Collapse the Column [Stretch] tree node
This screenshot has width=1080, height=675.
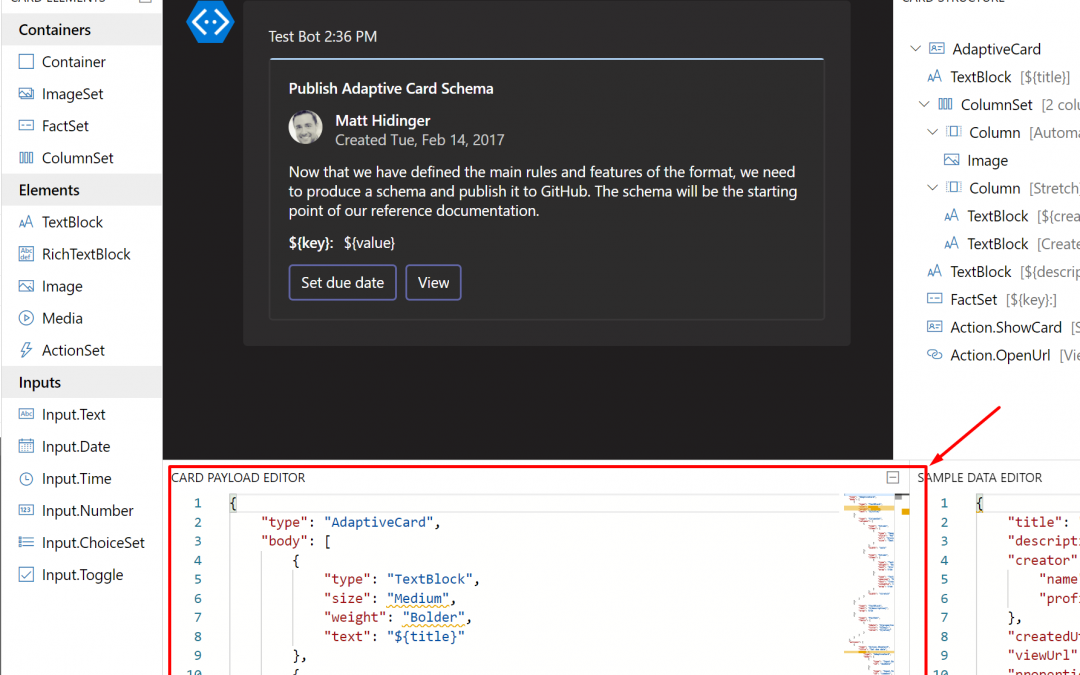click(933, 187)
